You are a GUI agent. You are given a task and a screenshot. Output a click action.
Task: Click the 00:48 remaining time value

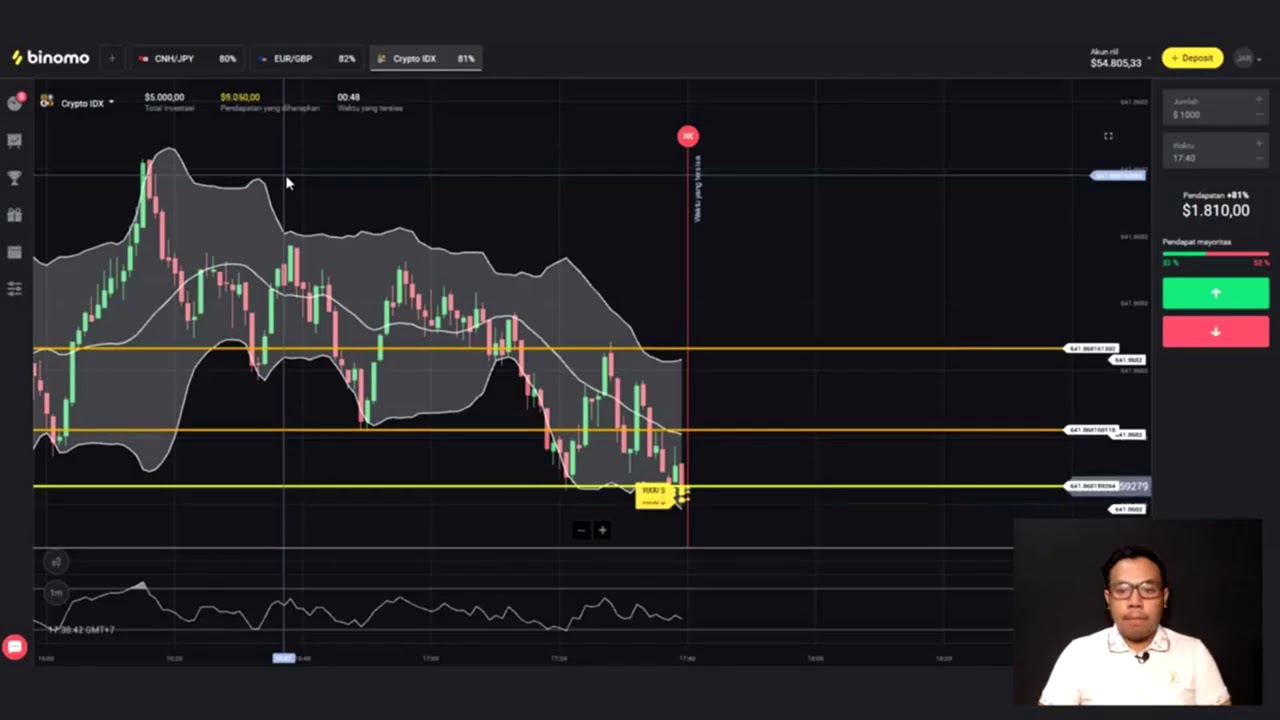pyautogui.click(x=348, y=98)
